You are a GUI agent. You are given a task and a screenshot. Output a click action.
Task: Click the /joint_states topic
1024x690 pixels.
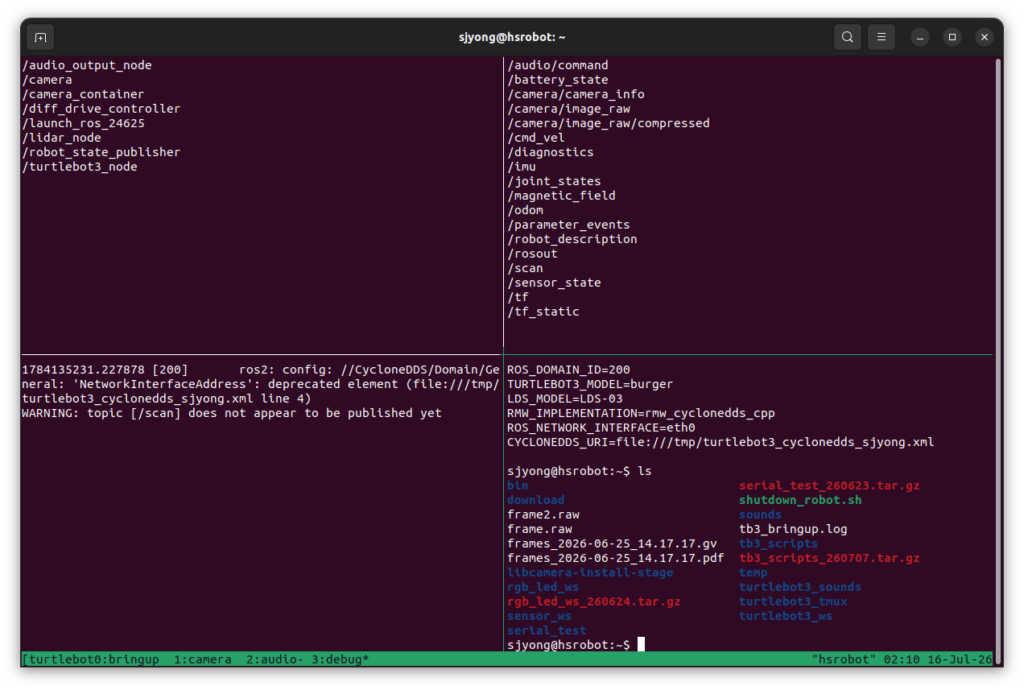coord(554,181)
